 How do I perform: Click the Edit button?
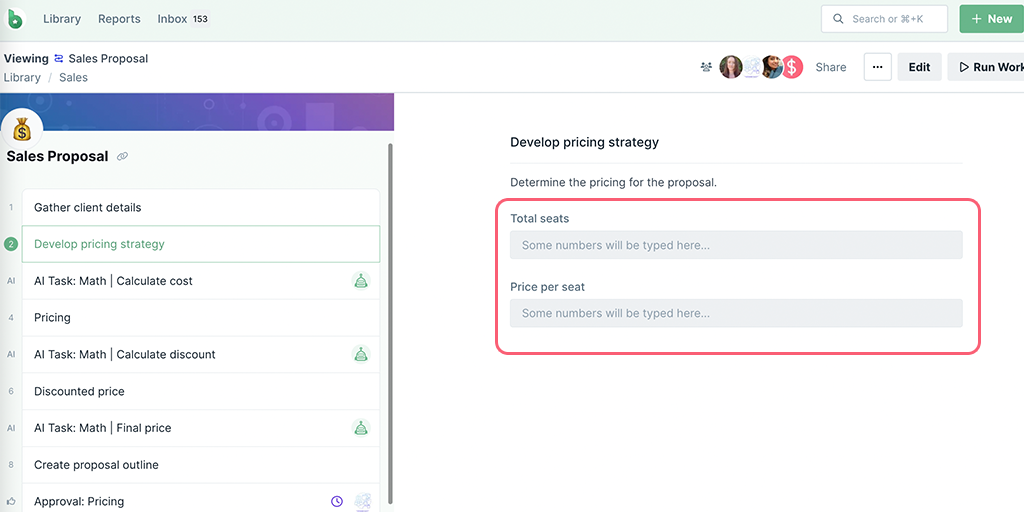(x=920, y=67)
